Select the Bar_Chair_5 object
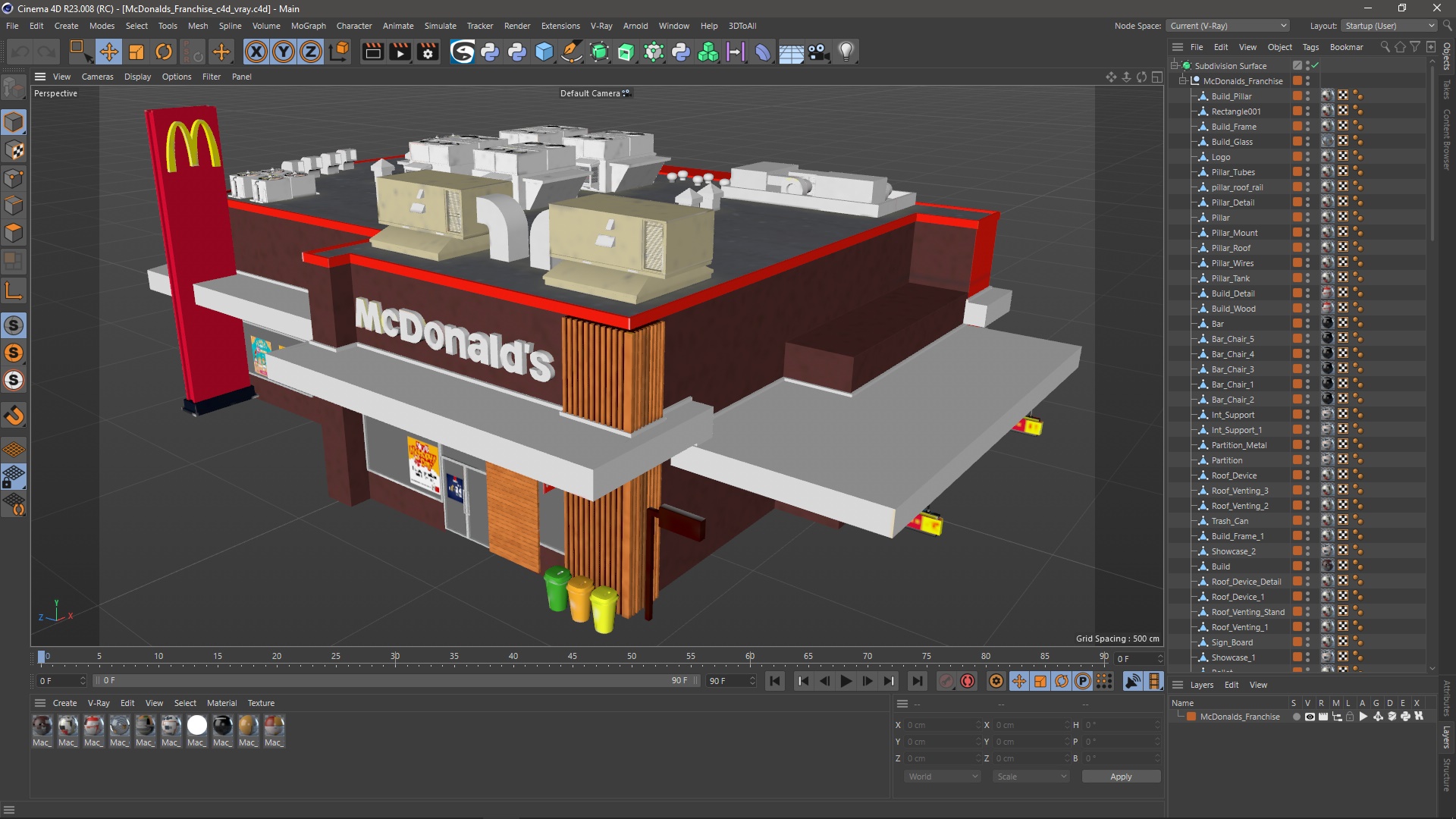 [1232, 339]
